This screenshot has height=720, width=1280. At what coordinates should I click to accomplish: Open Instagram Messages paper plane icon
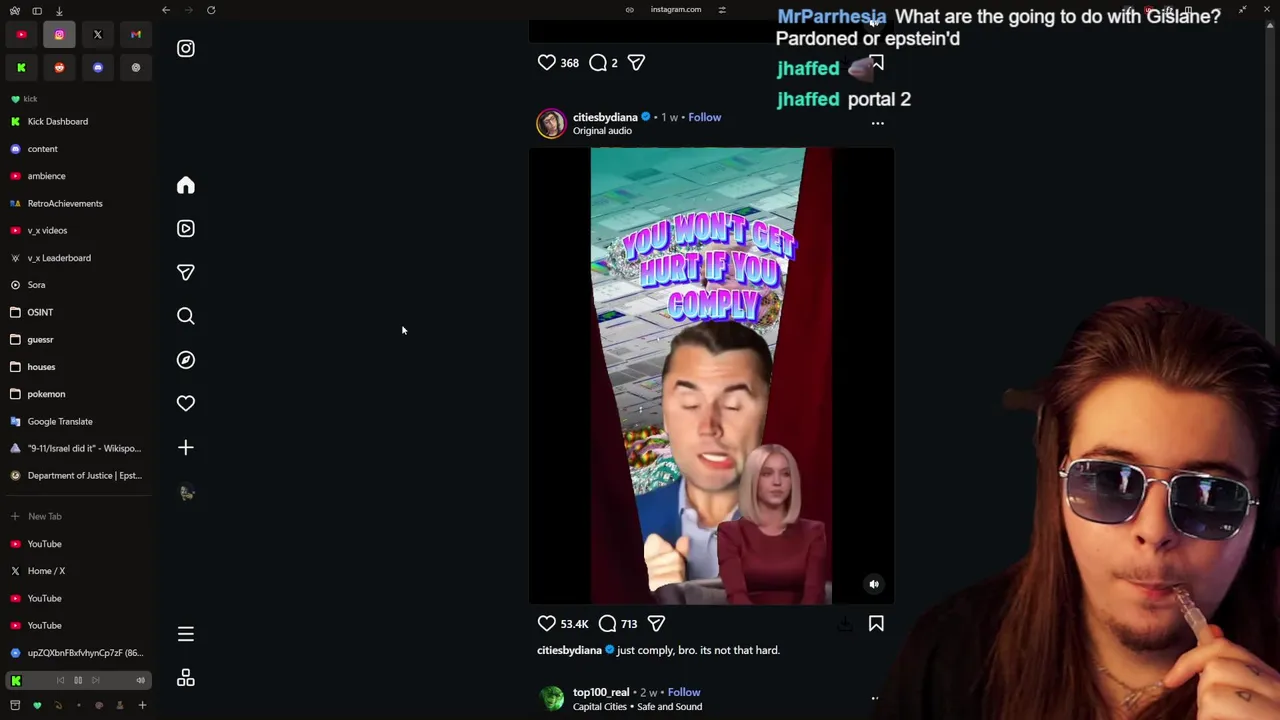(186, 272)
